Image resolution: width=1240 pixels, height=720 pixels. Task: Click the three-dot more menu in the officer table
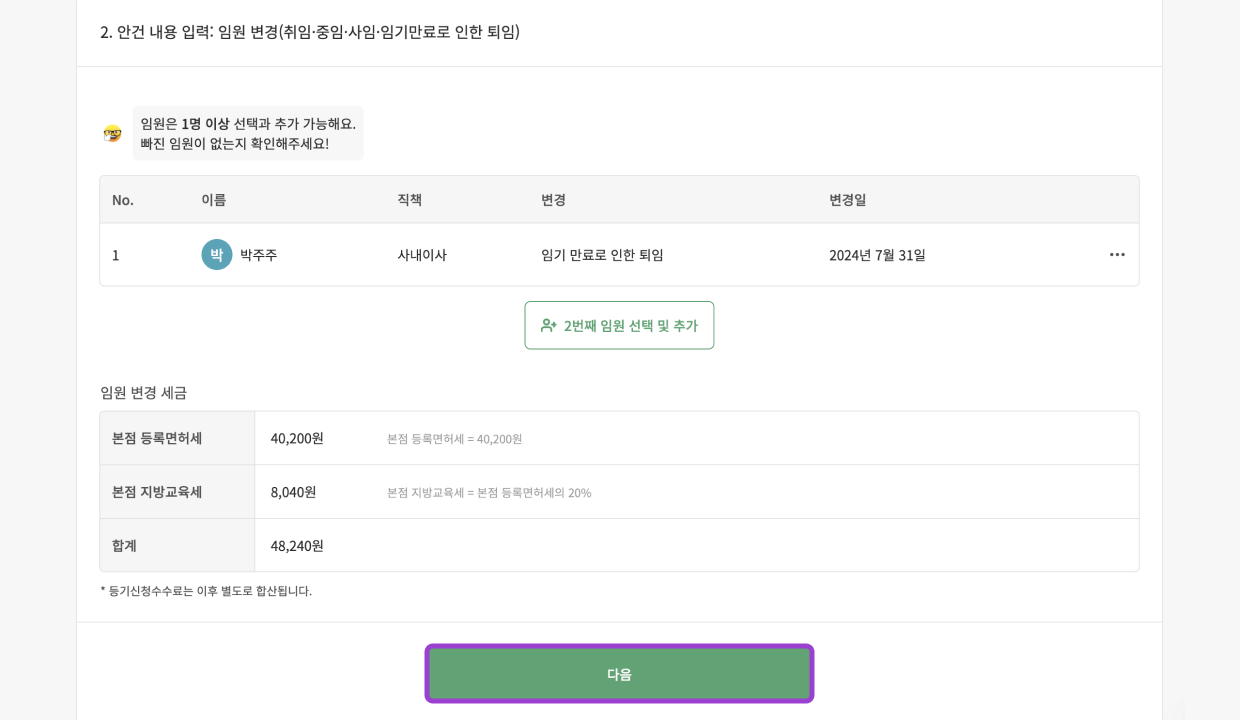[x=1117, y=255]
